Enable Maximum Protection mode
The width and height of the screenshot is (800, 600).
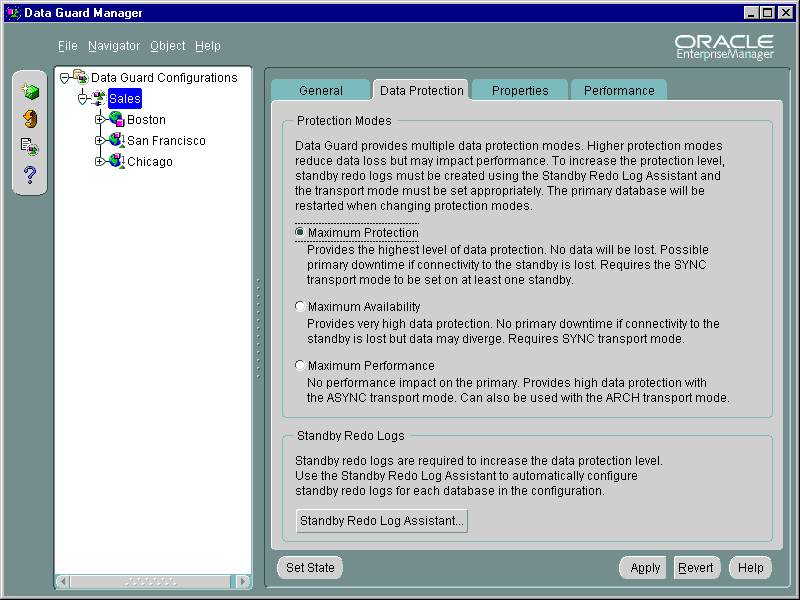[x=300, y=232]
